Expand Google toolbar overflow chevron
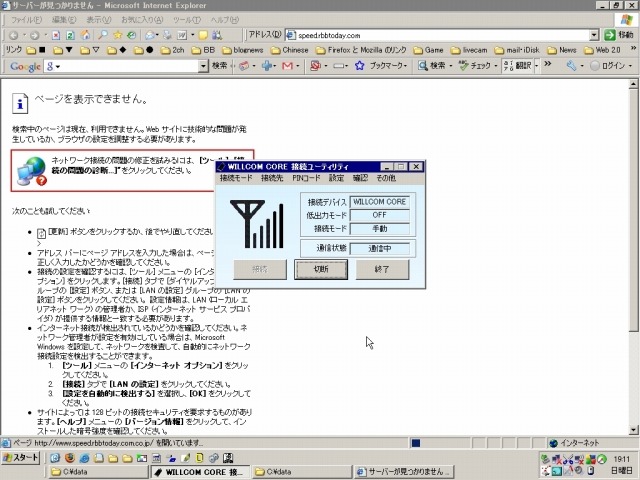640x480 pixels. (548, 64)
